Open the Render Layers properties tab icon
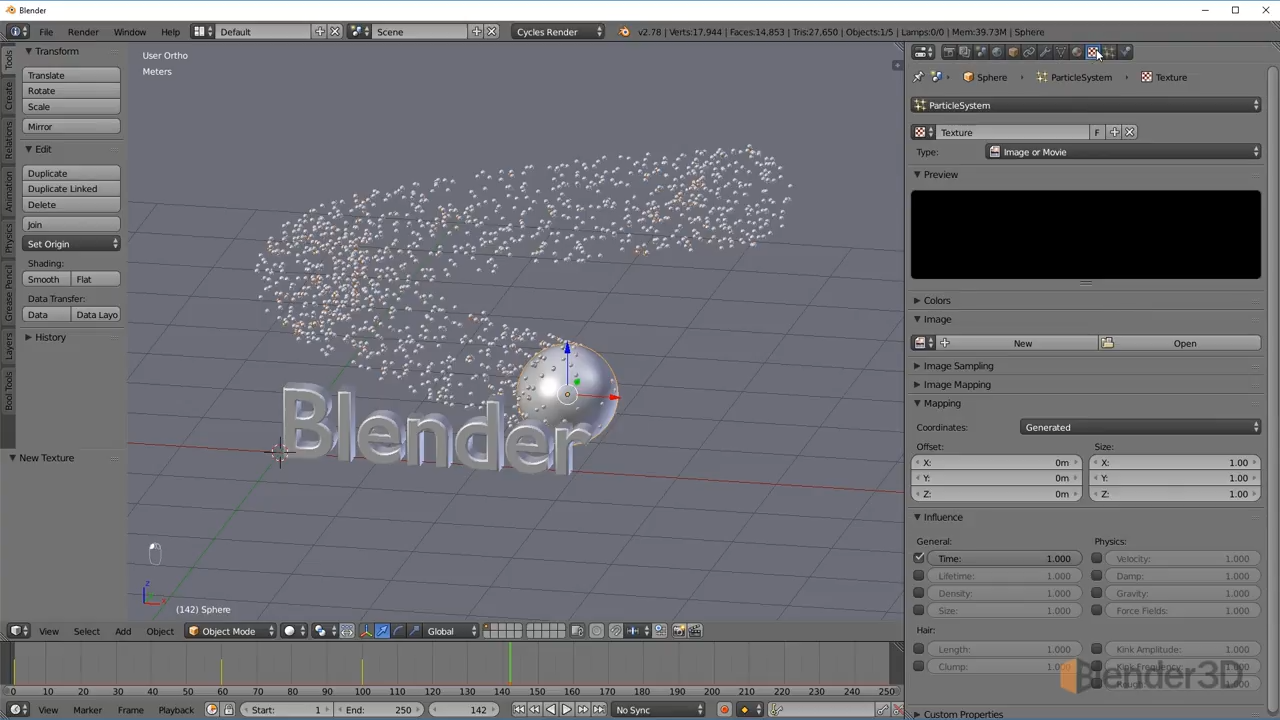This screenshot has width=1280, height=720. click(965, 52)
